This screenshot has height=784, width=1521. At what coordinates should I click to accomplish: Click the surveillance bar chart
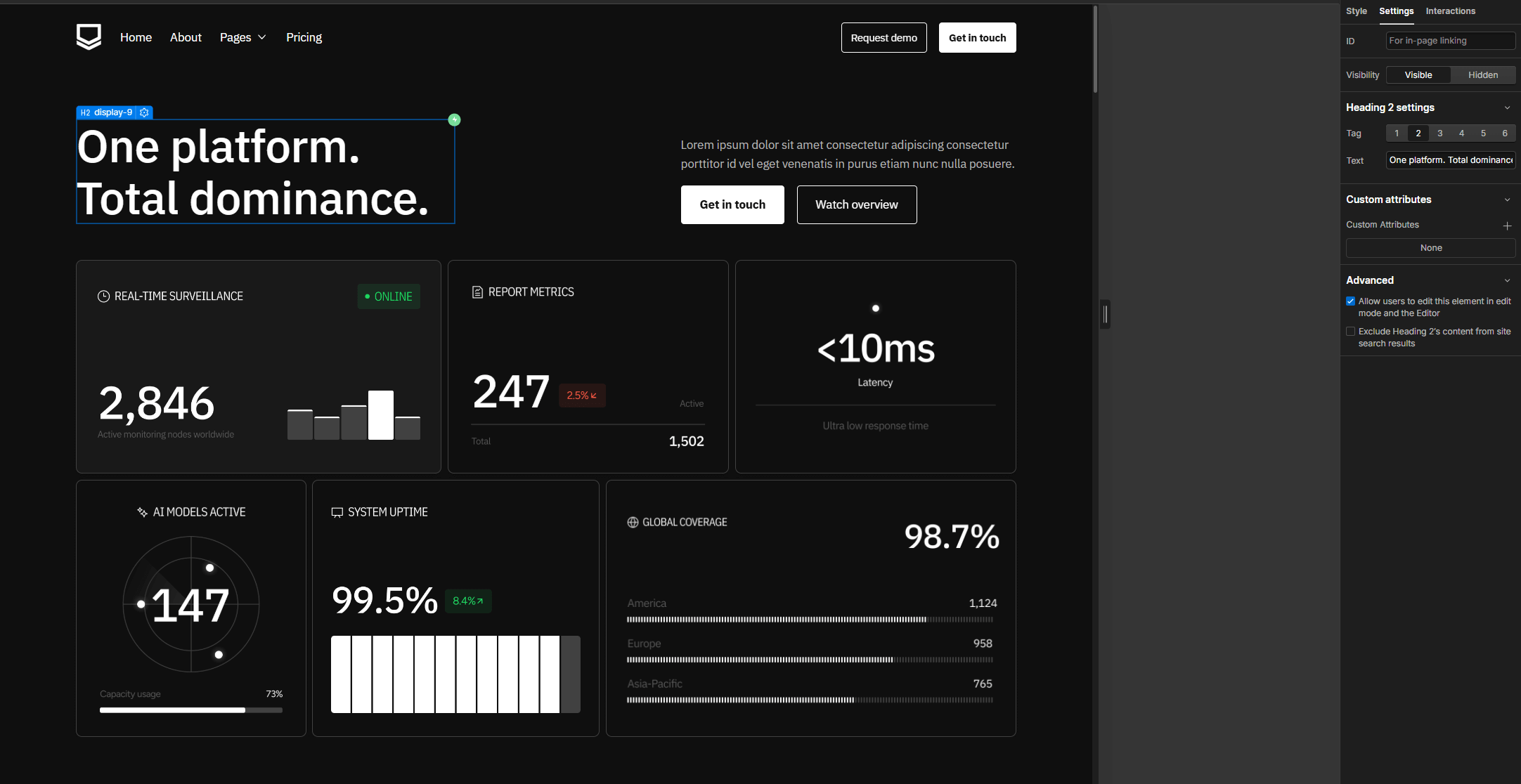(354, 415)
